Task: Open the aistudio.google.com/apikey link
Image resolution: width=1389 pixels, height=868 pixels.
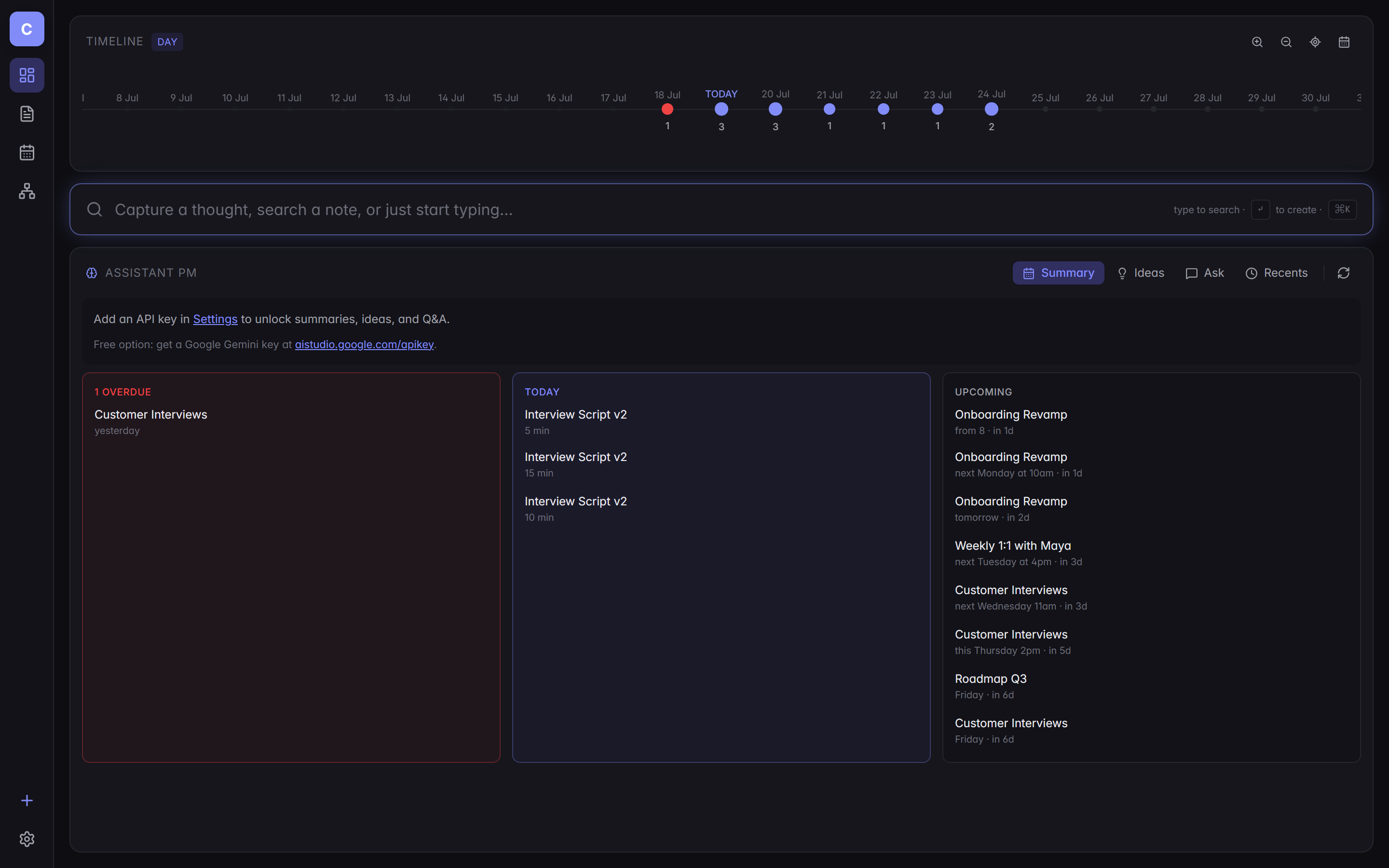Action: coord(365,344)
